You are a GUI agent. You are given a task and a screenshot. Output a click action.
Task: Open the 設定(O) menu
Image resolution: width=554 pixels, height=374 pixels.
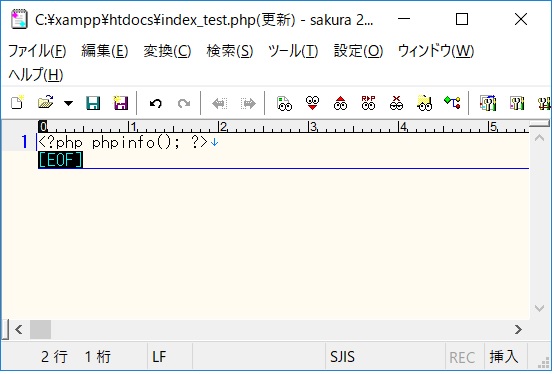358,51
